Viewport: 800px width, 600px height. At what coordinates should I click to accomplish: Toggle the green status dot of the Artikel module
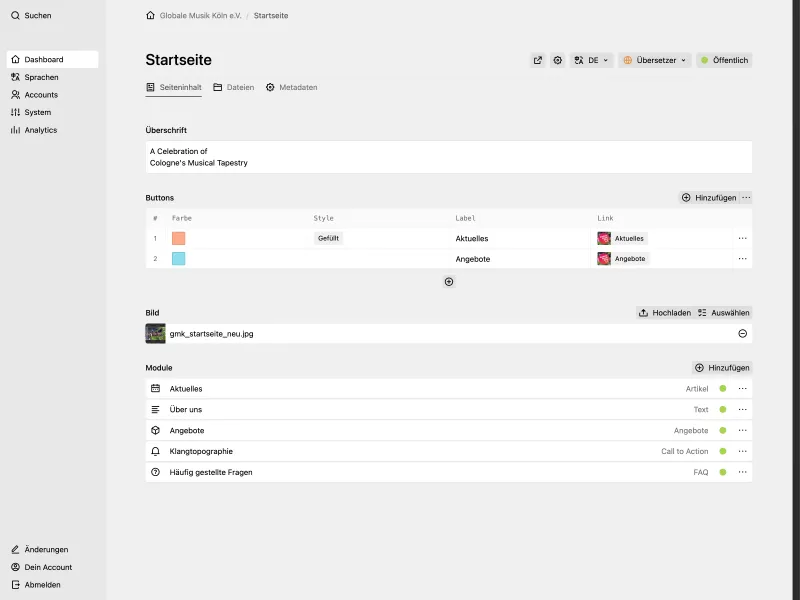tap(721, 388)
